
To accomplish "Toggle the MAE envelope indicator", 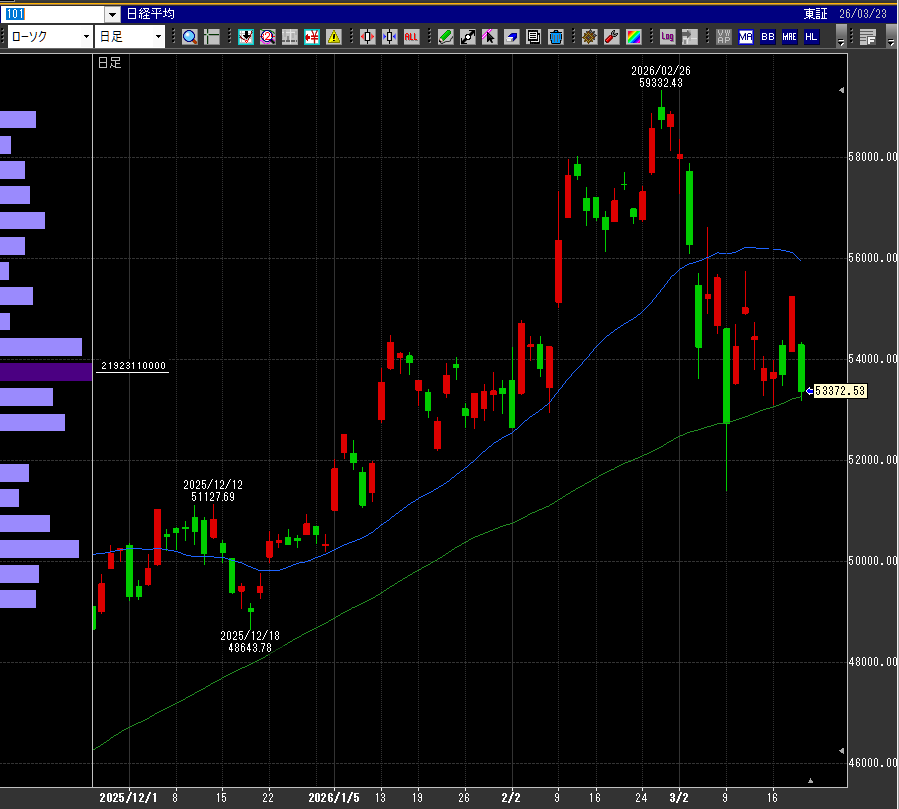I will click(x=789, y=37).
